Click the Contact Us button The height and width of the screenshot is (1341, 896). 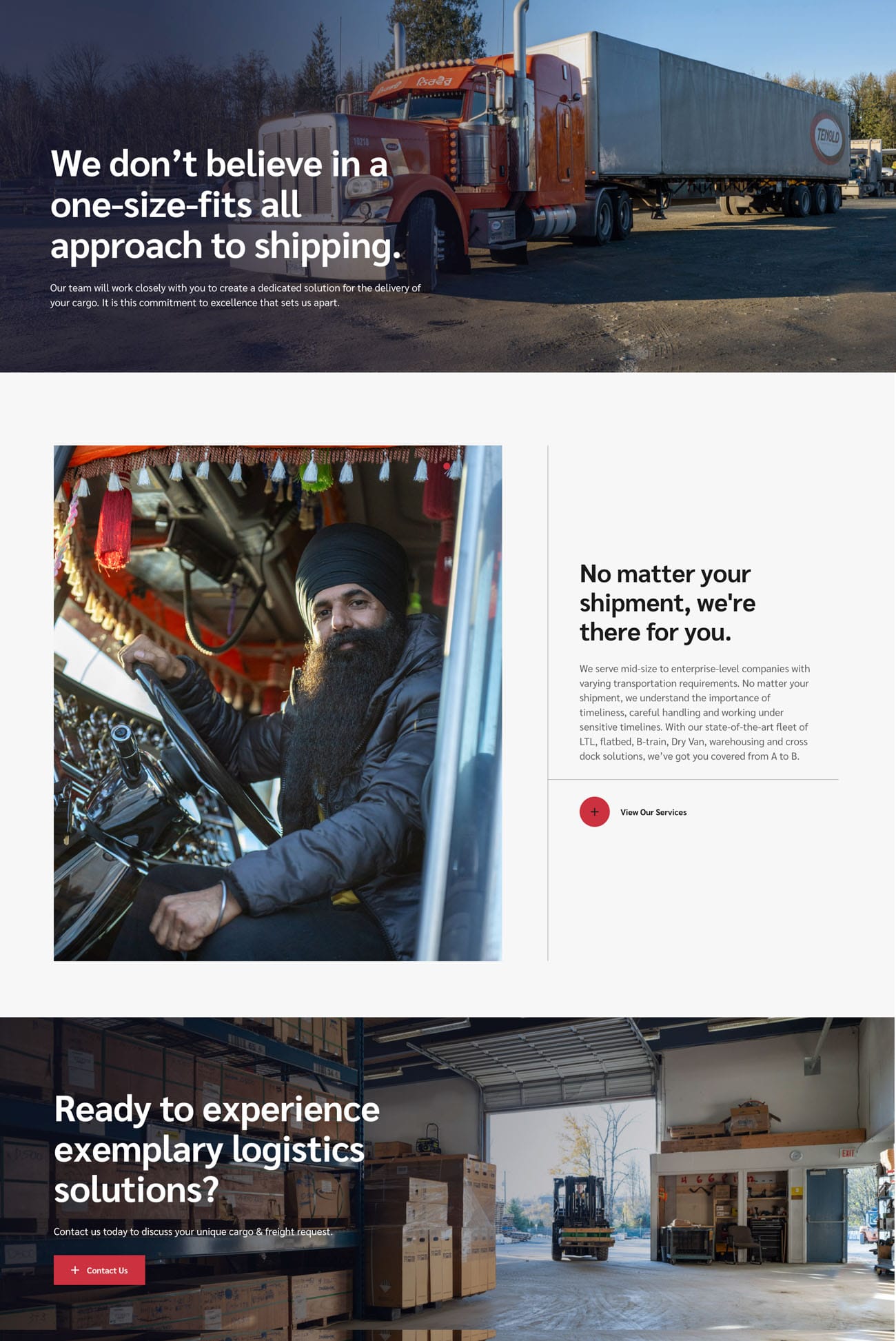click(99, 1270)
